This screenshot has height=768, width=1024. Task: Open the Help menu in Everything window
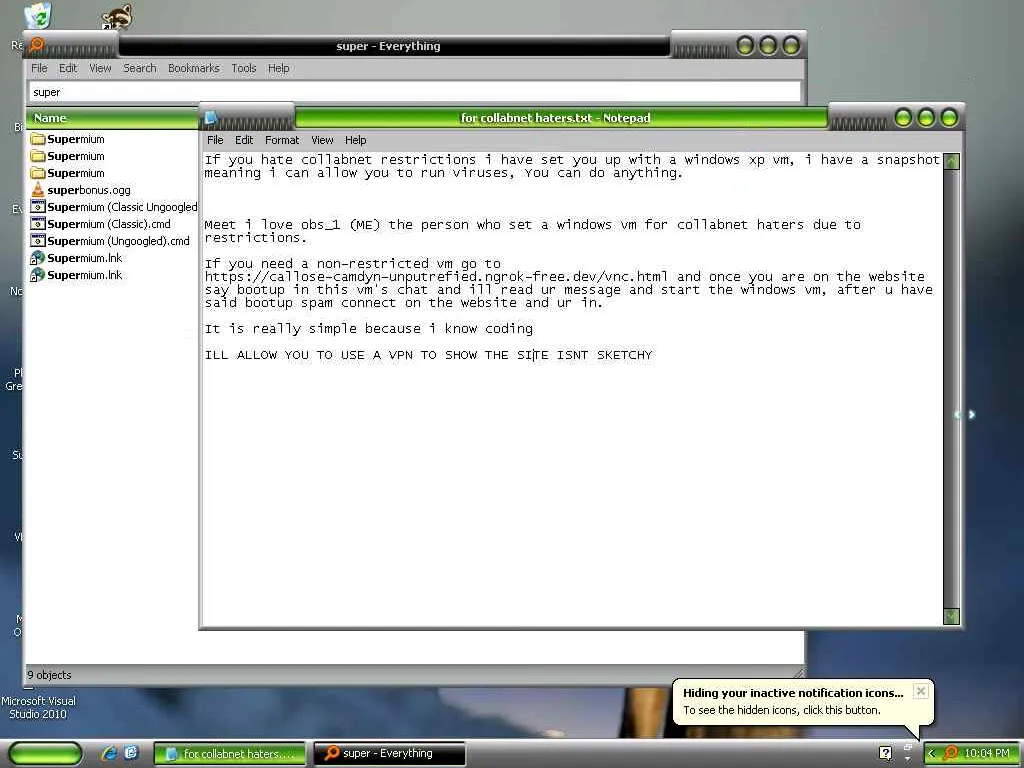tap(278, 68)
